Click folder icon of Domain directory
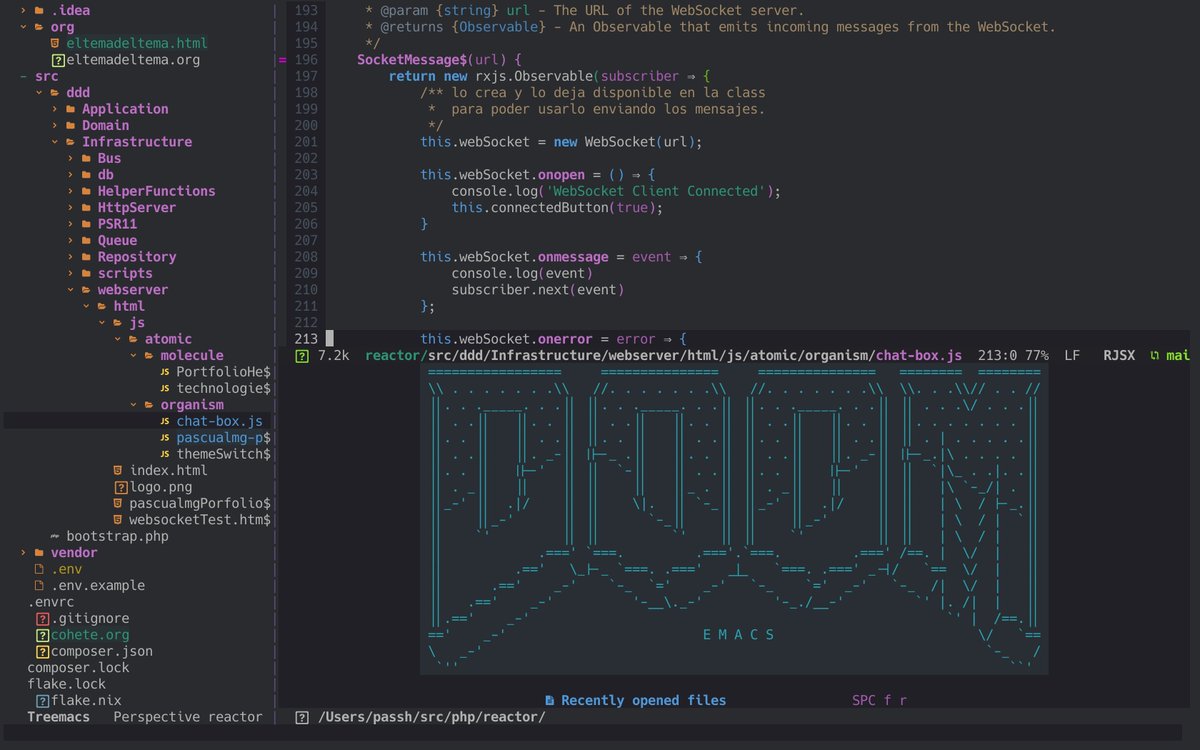Viewport: 1200px width, 750px height. [x=70, y=126]
